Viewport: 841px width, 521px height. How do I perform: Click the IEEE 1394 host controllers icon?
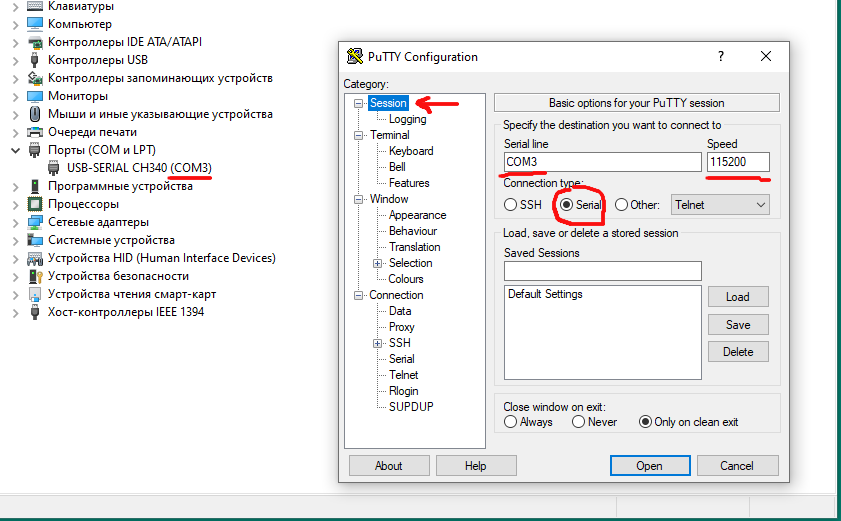35,312
